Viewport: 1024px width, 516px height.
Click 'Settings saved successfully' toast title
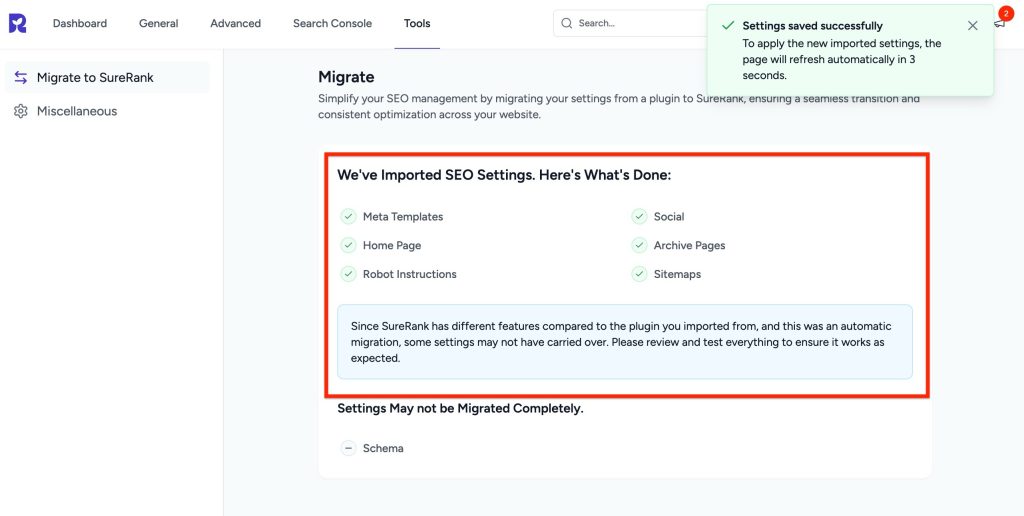pyautogui.click(x=812, y=26)
